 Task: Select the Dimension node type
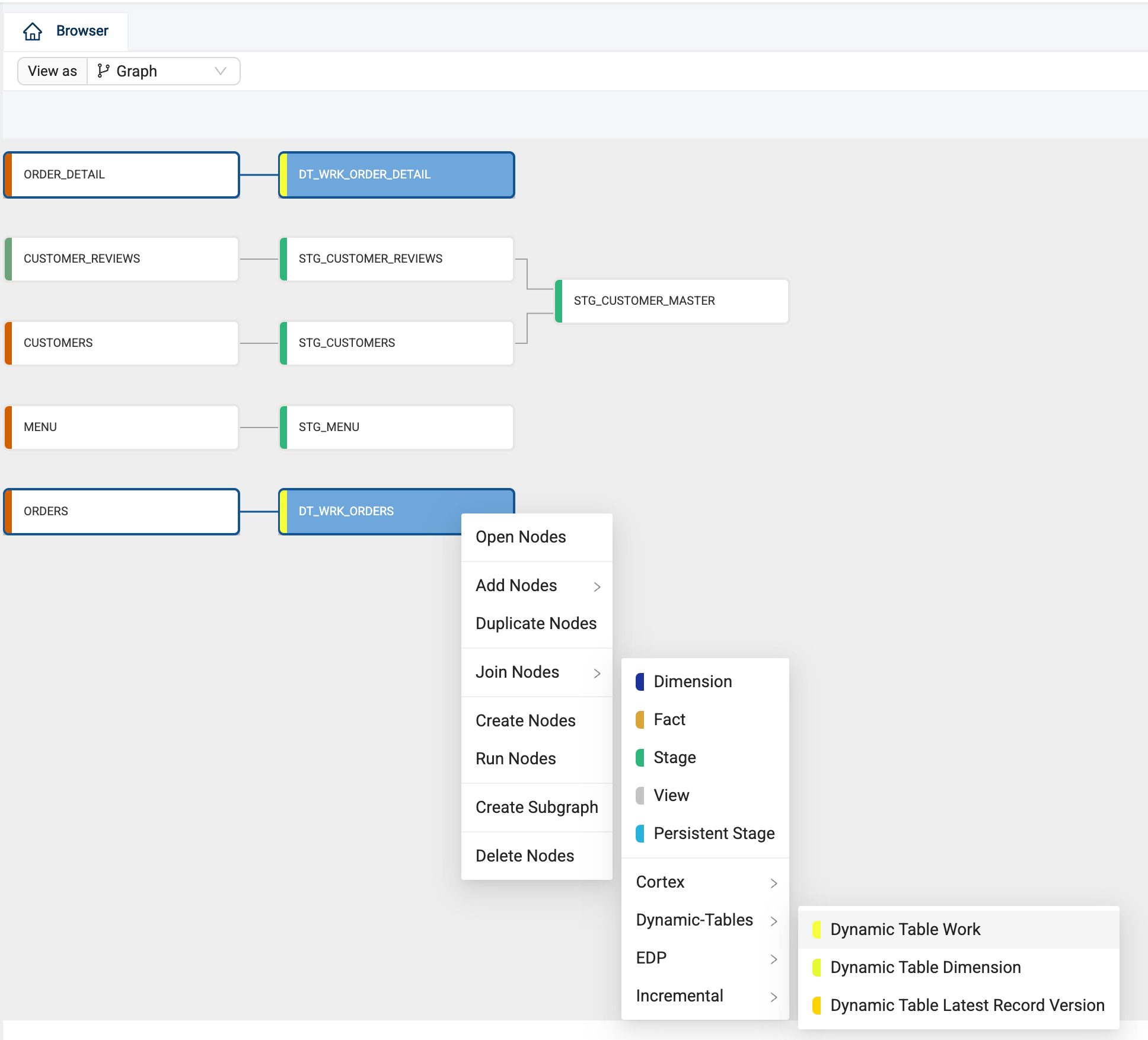[692, 681]
